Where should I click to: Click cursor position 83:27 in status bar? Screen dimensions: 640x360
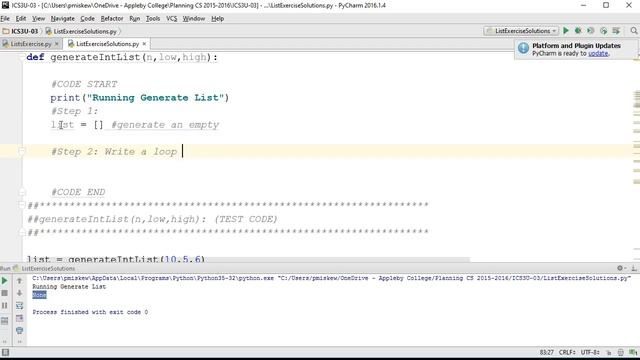click(547, 352)
